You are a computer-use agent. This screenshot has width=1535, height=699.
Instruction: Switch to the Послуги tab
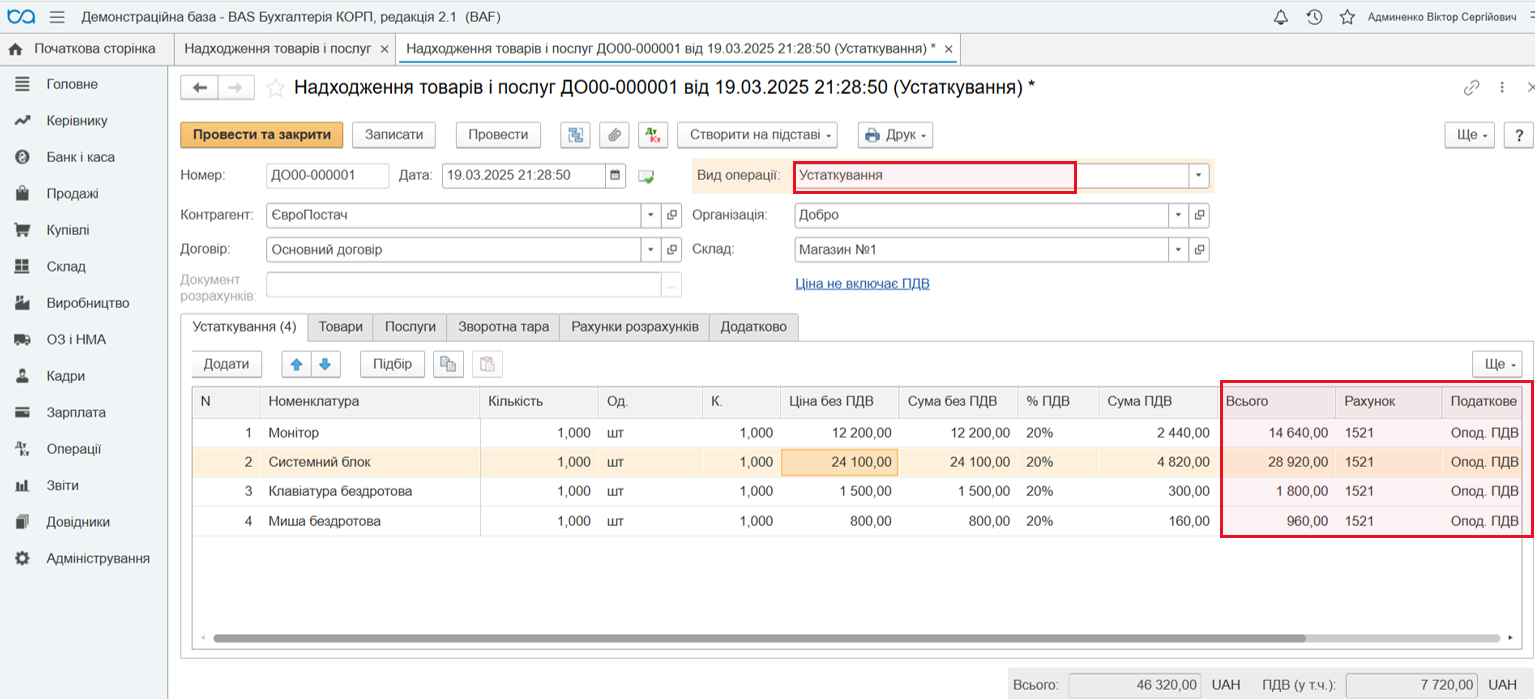pyautogui.click(x=410, y=327)
